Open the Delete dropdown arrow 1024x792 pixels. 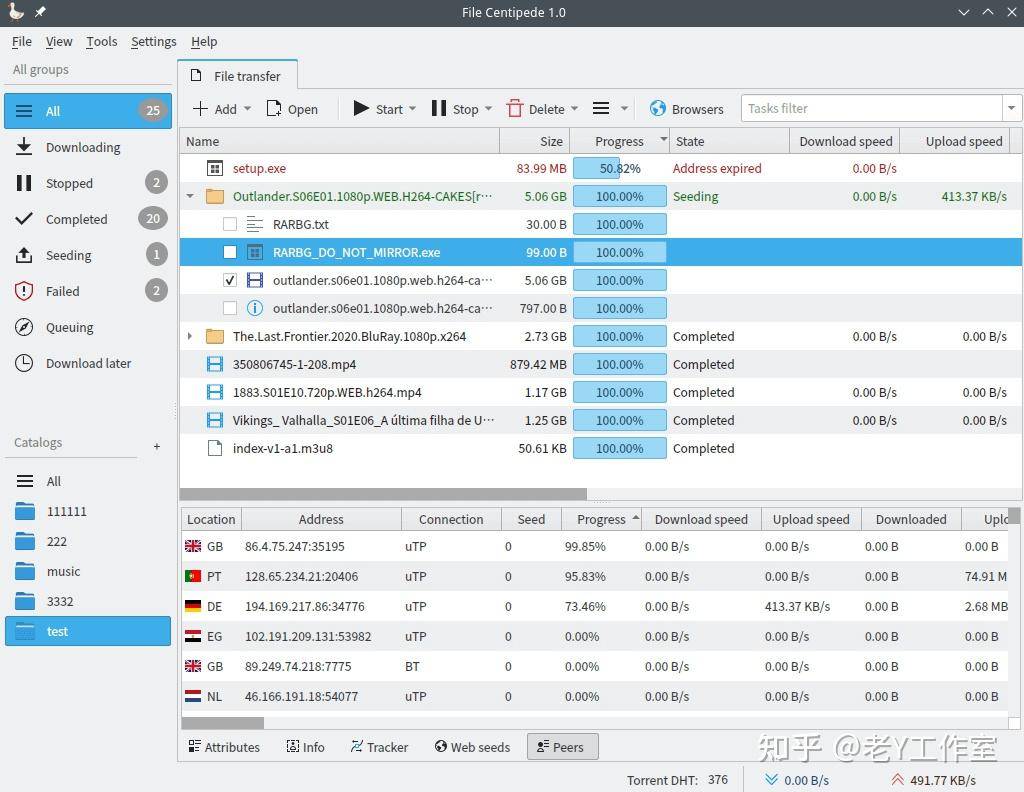pos(574,108)
